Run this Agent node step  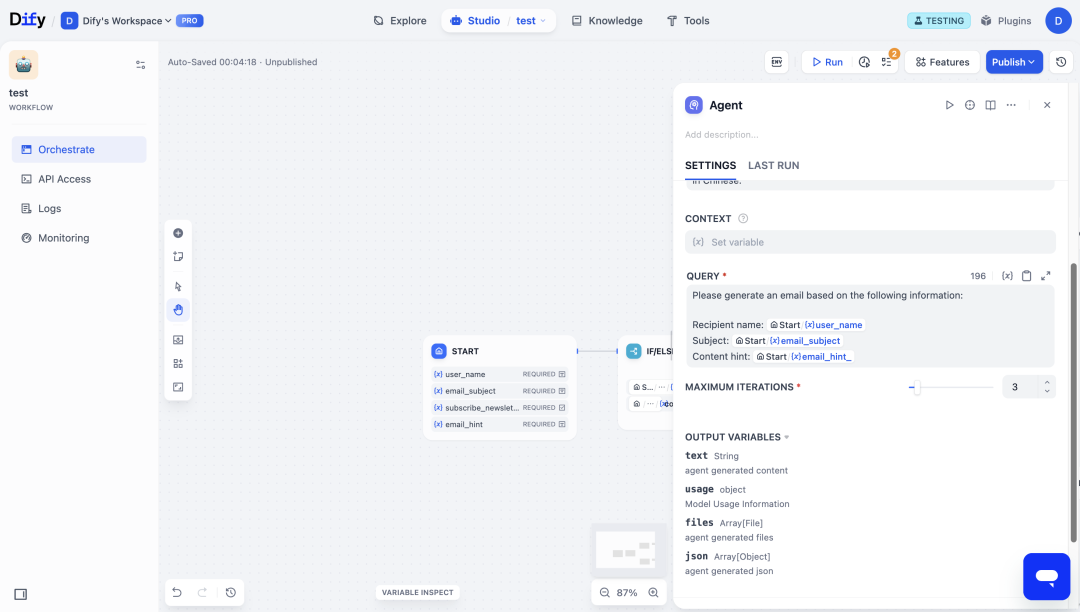click(x=949, y=105)
